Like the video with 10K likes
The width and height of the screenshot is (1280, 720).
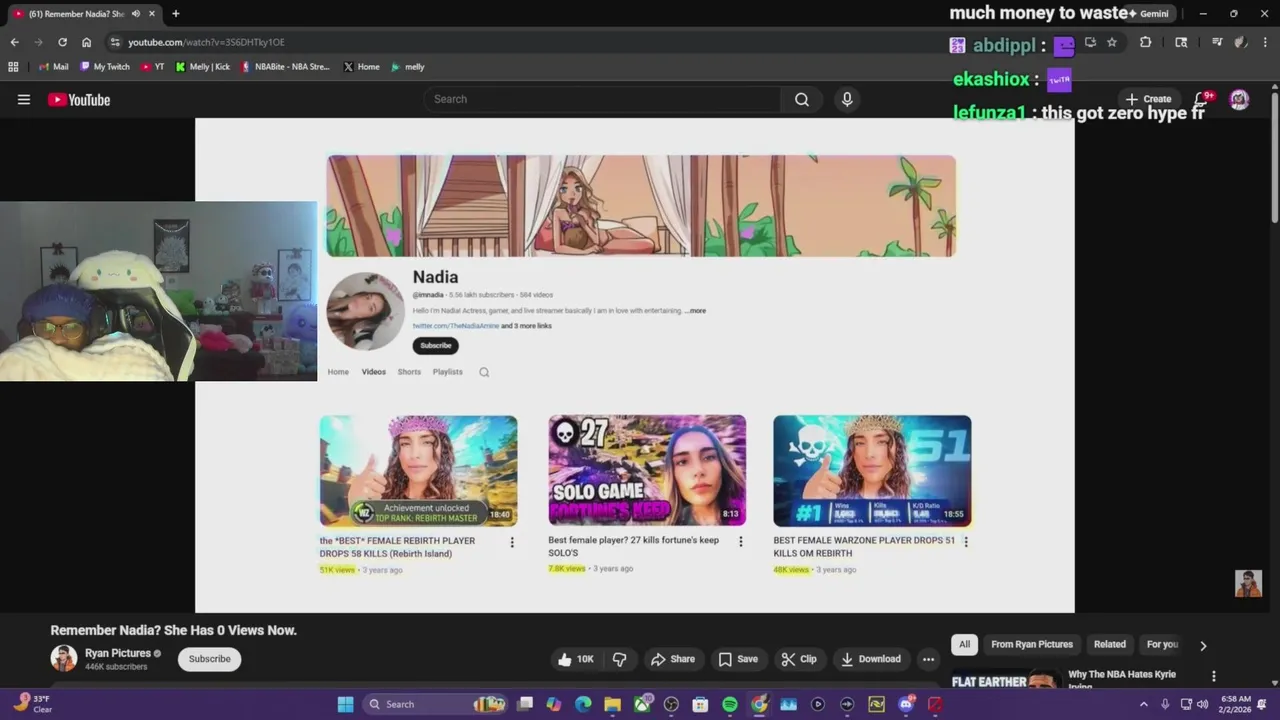(x=575, y=659)
